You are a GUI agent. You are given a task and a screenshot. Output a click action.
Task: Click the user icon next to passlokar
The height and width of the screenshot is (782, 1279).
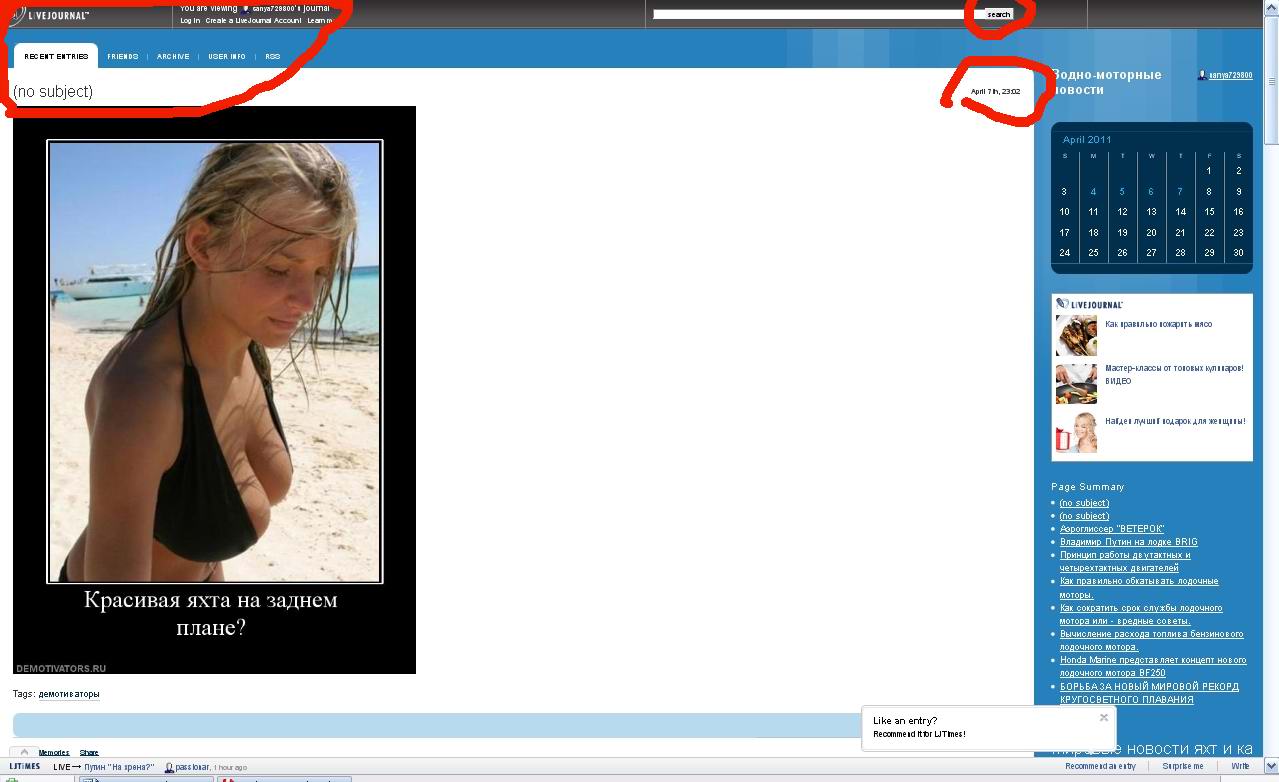[169, 768]
